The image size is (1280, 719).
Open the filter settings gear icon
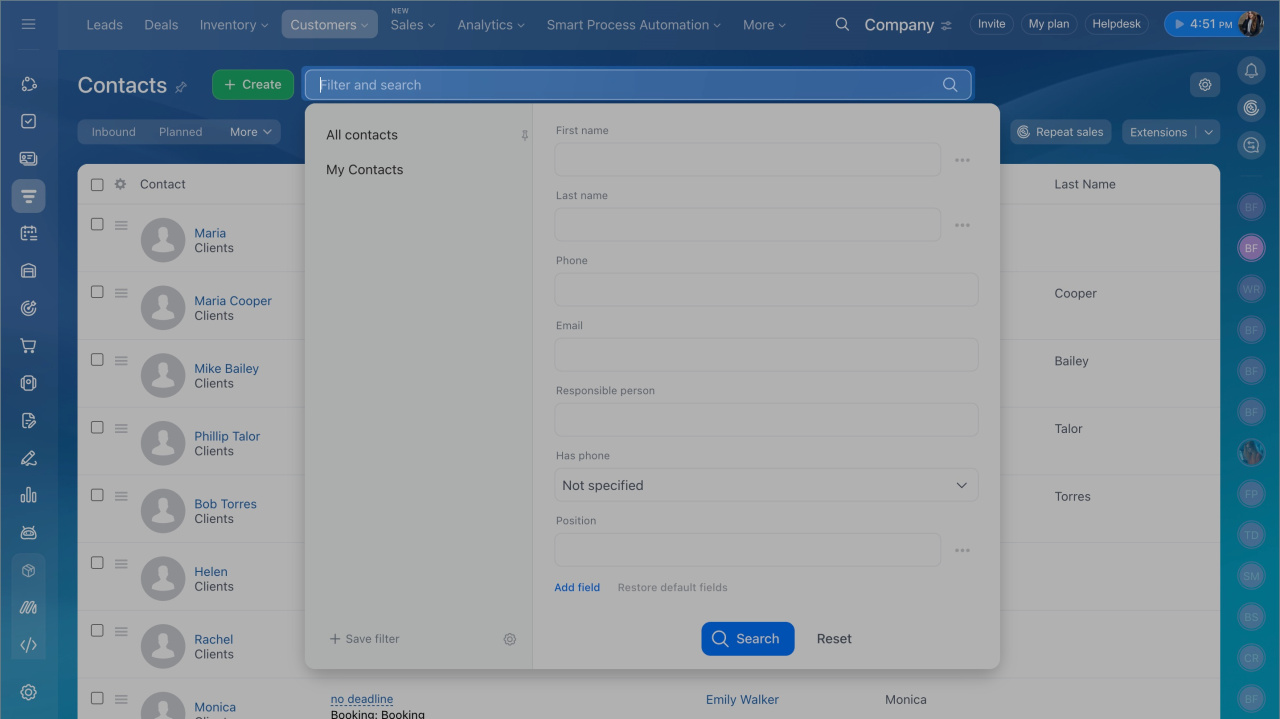(510, 639)
